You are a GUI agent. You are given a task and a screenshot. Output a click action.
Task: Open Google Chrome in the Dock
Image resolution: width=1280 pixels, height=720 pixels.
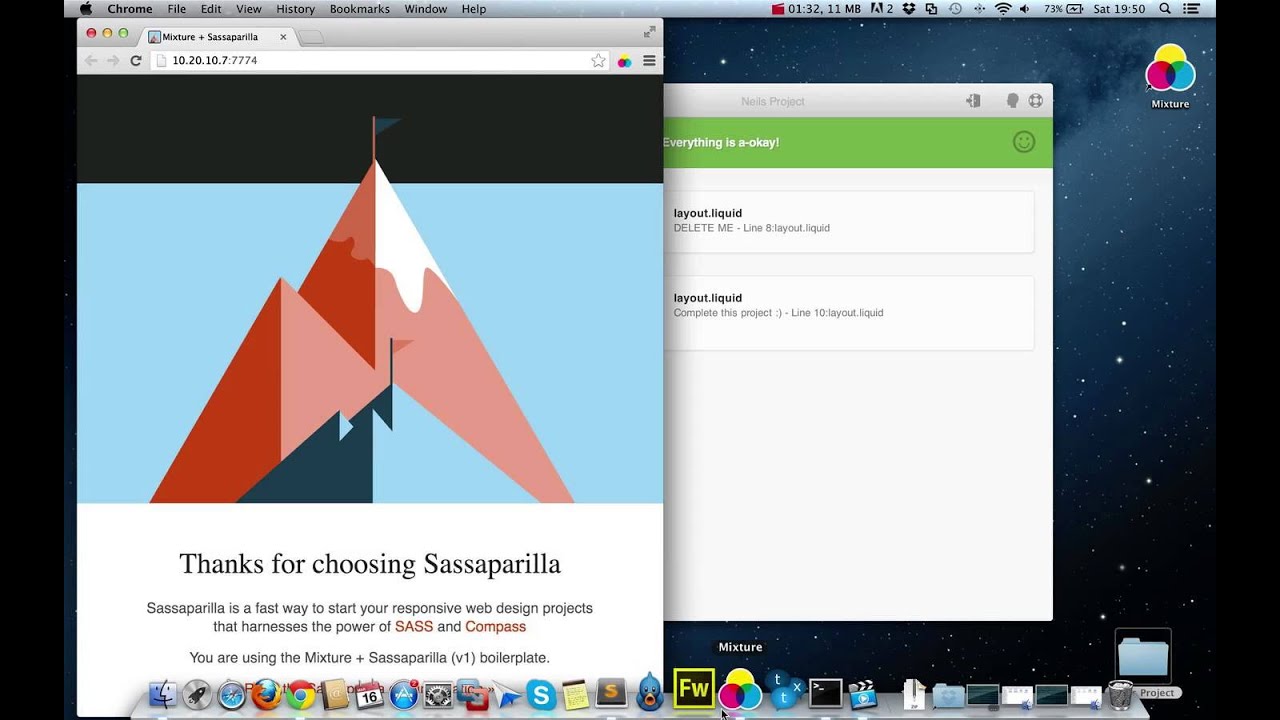301,694
